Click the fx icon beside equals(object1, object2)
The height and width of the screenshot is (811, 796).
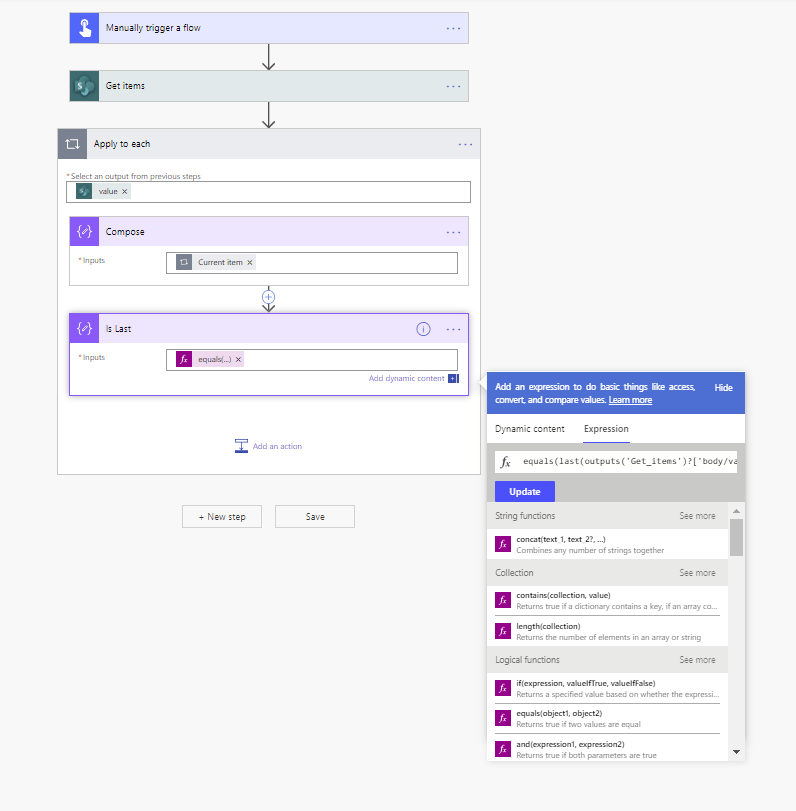coord(503,718)
